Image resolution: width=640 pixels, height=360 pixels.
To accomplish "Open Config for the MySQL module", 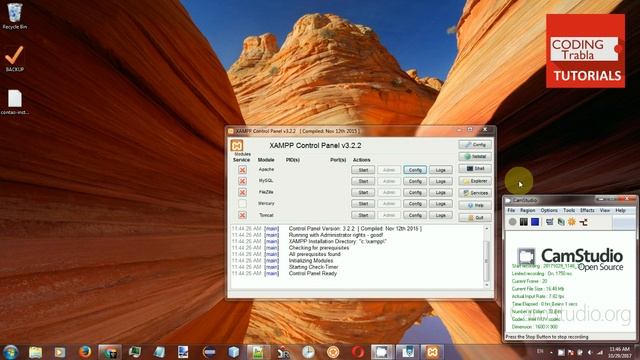I will (x=415, y=181).
